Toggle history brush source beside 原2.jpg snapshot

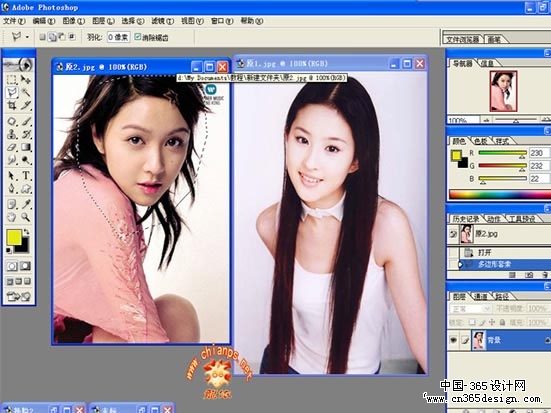click(453, 234)
